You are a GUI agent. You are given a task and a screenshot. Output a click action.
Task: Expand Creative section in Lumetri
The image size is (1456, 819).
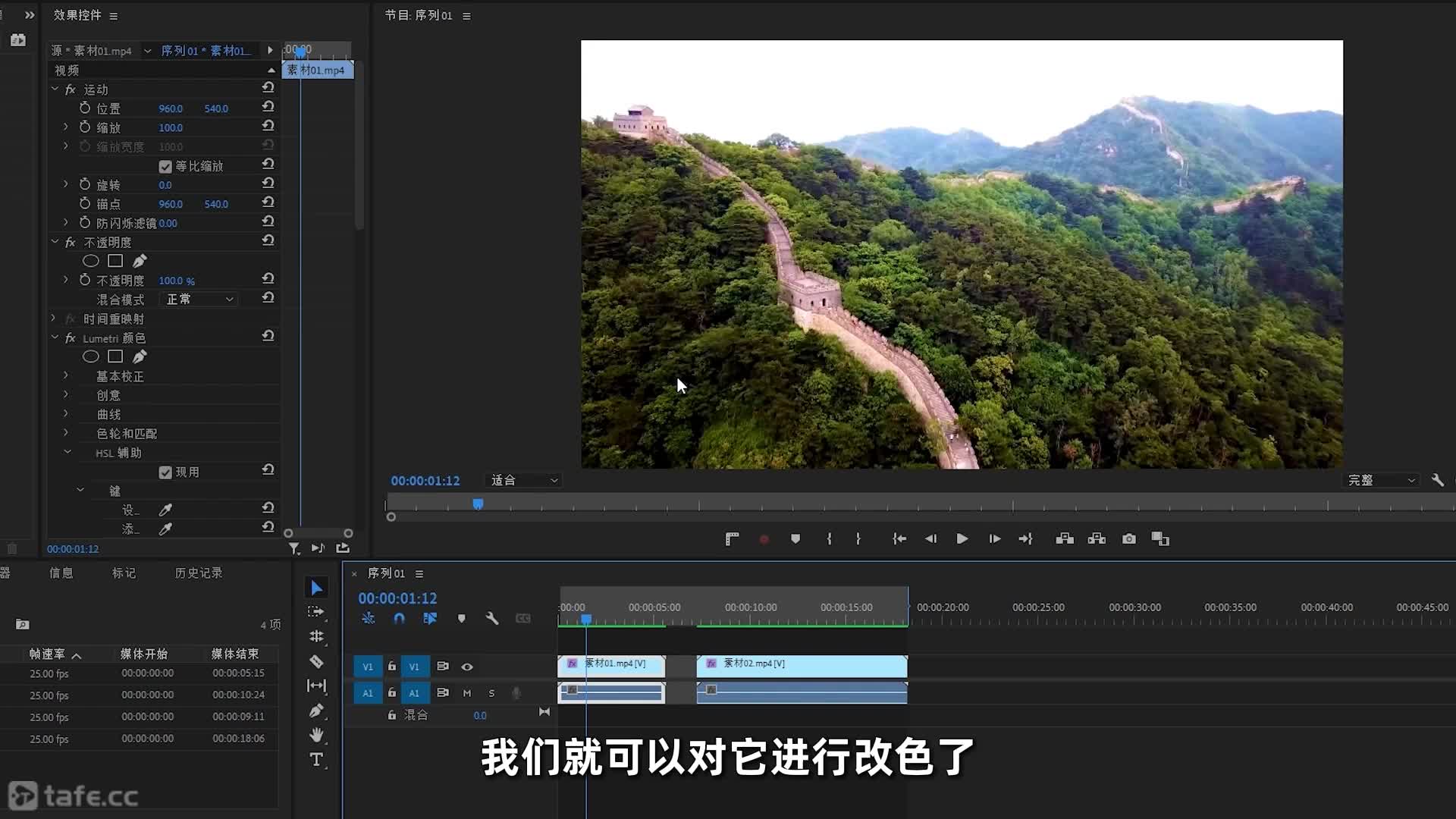tap(66, 394)
